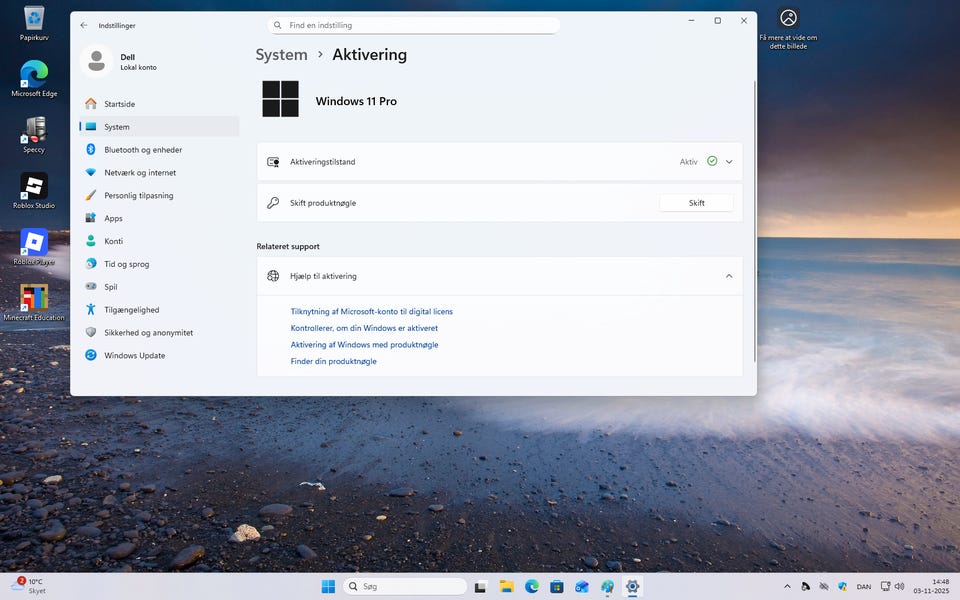Open the Konti settings category
Viewport: 960px width, 600px height.
tap(113, 241)
